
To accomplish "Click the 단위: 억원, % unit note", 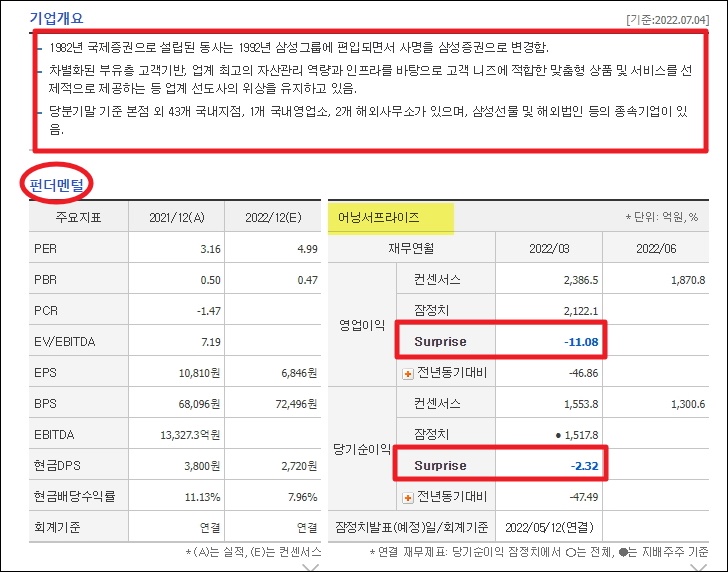I will tap(662, 217).
